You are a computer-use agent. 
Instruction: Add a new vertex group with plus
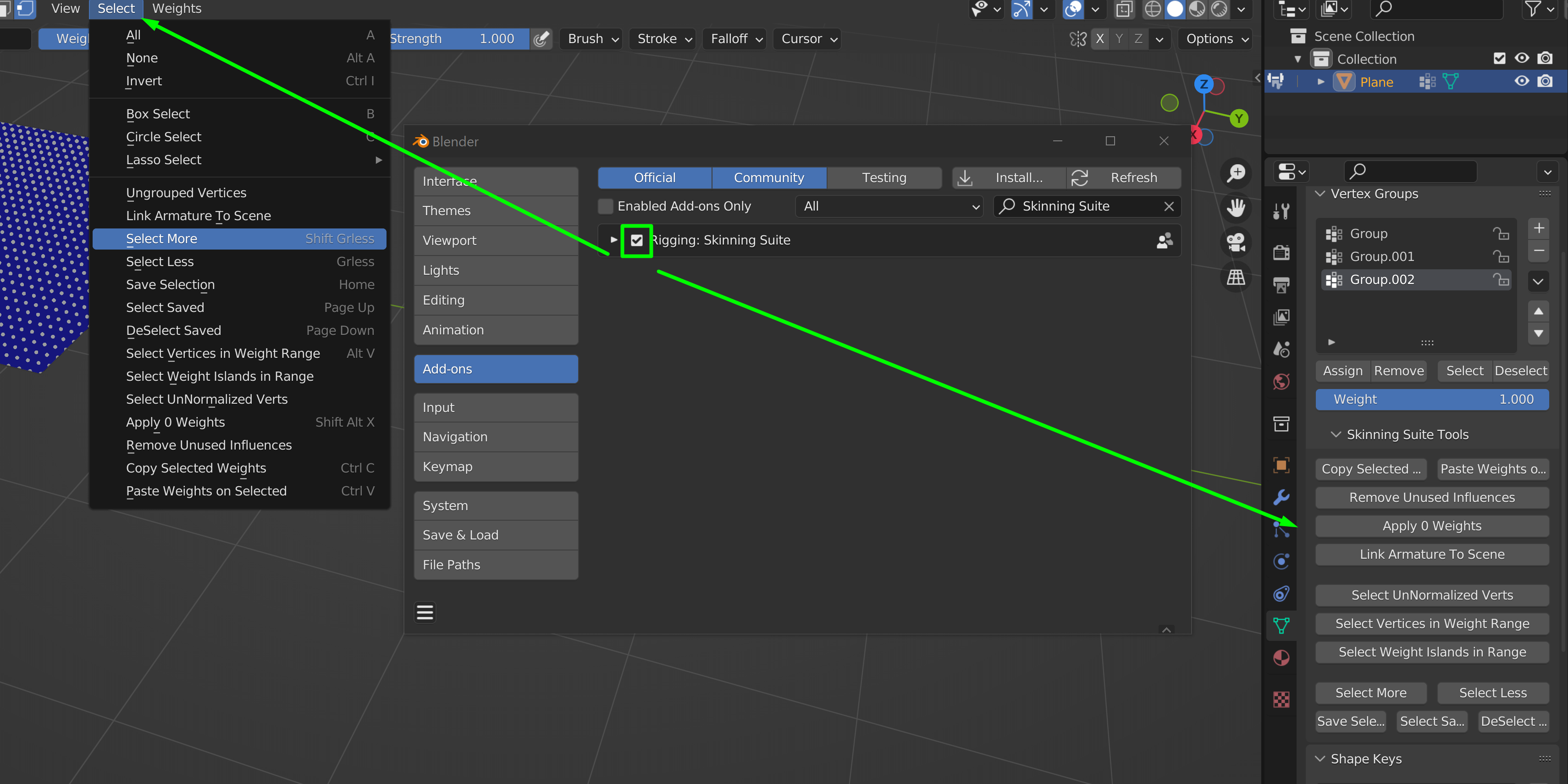click(1538, 228)
